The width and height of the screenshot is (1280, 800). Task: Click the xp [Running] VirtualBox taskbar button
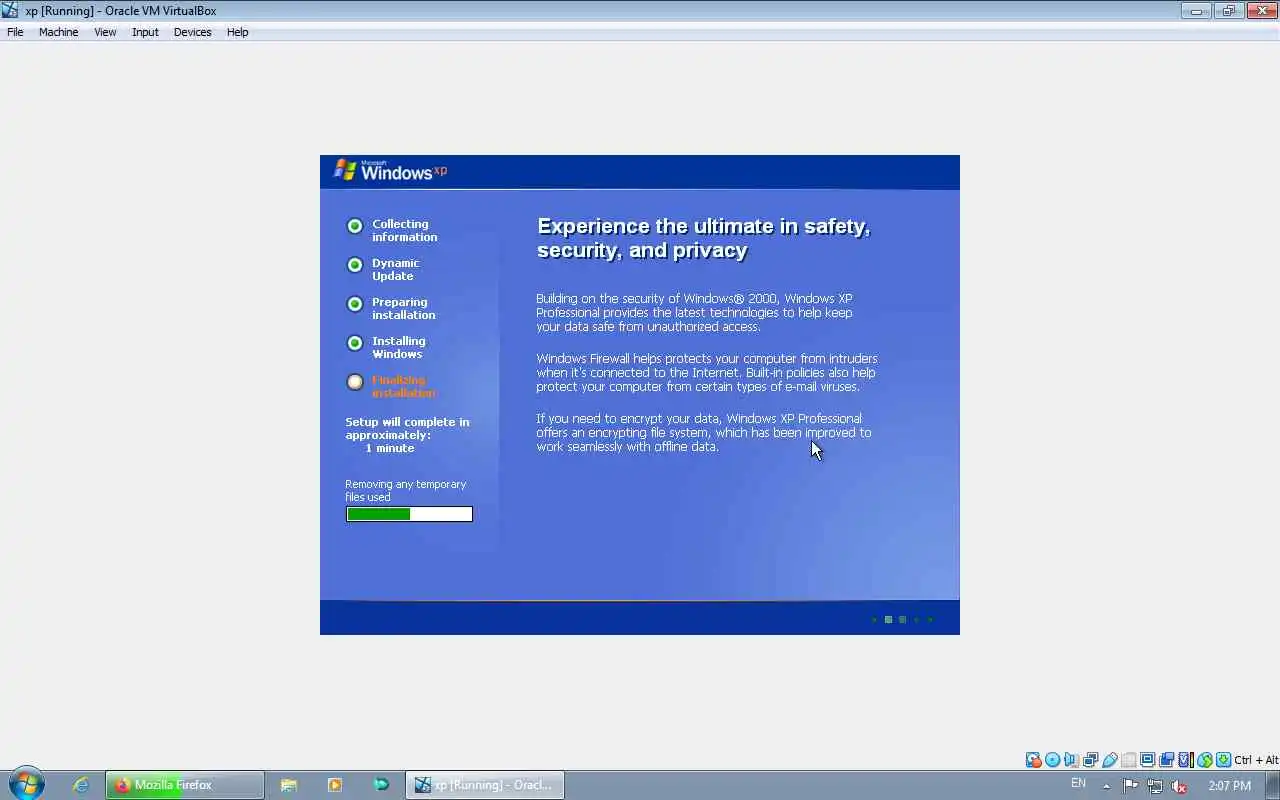[485, 785]
